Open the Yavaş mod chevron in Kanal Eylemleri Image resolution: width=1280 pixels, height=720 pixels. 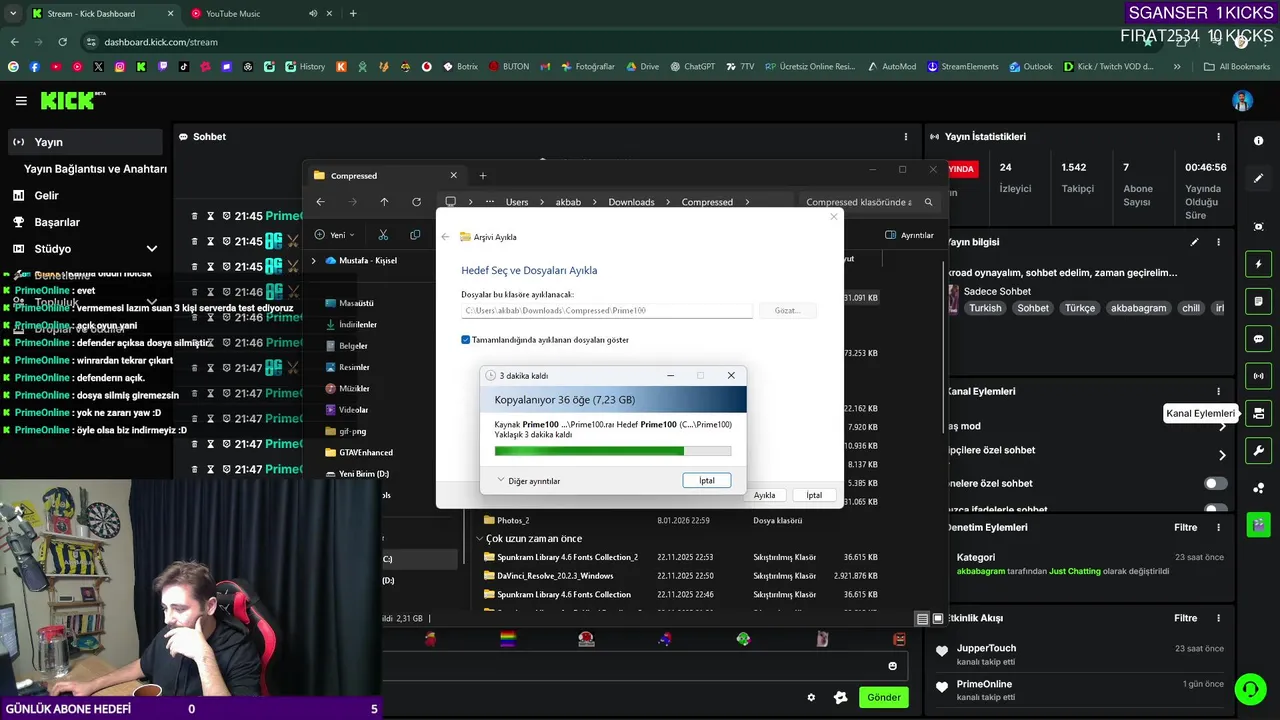(1222, 426)
